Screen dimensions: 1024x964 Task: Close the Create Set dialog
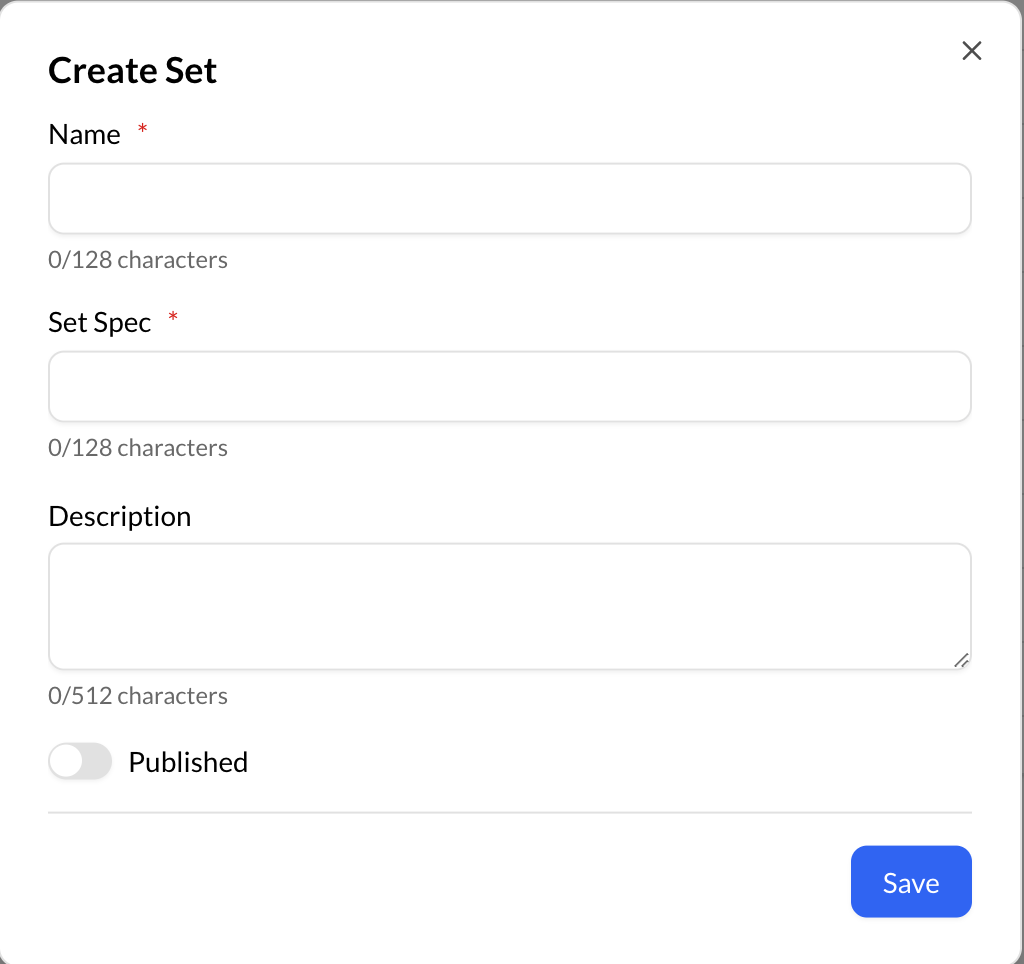(x=971, y=51)
